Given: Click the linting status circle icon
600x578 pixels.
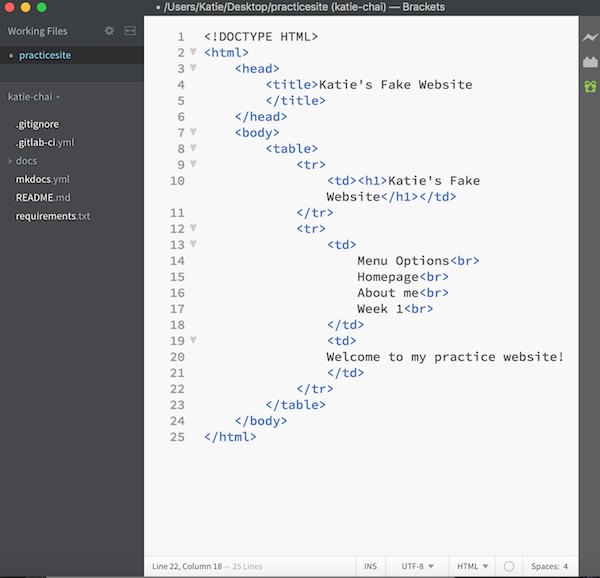Looking at the screenshot, I should (x=509, y=566).
